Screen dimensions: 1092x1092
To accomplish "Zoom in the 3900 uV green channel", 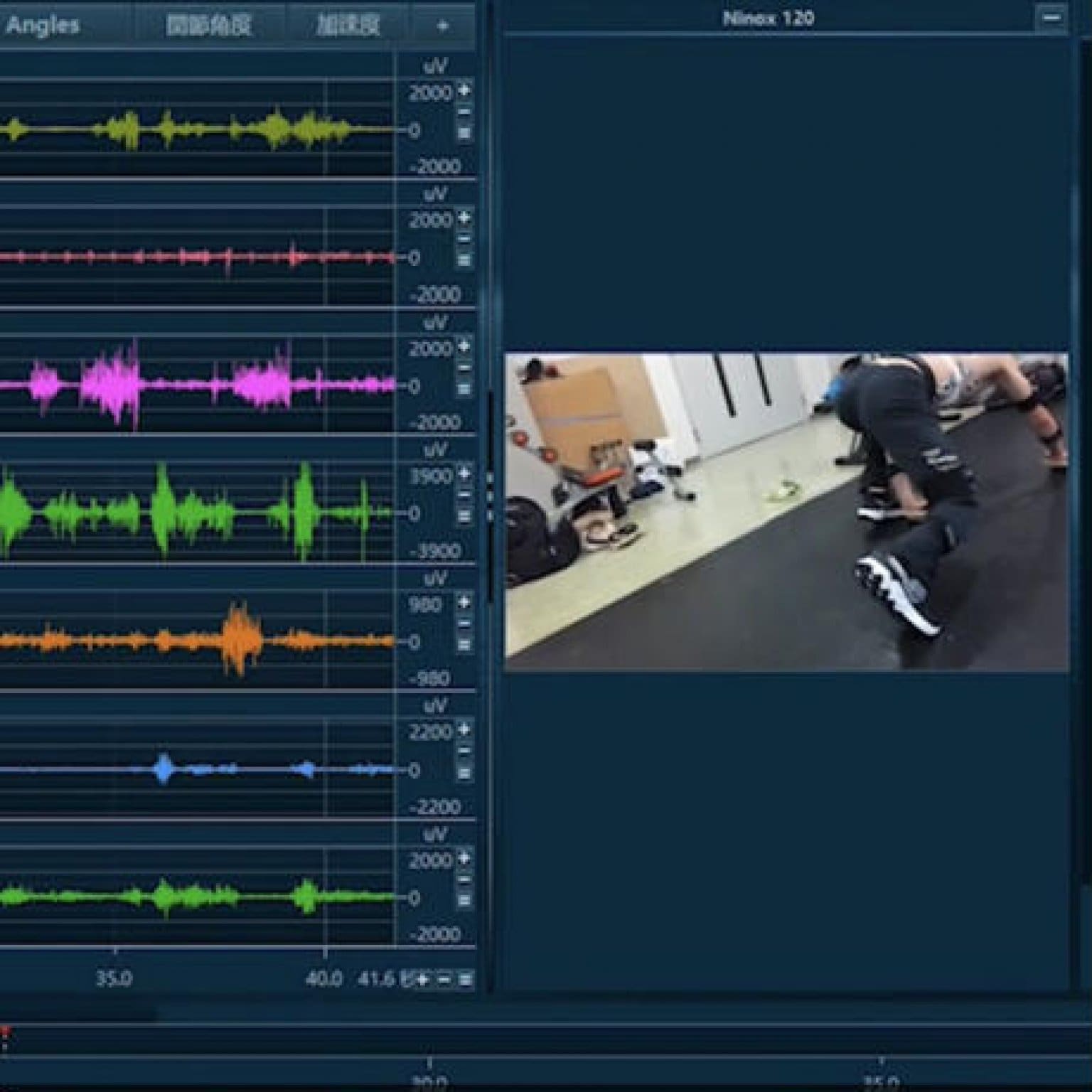I will [x=464, y=474].
